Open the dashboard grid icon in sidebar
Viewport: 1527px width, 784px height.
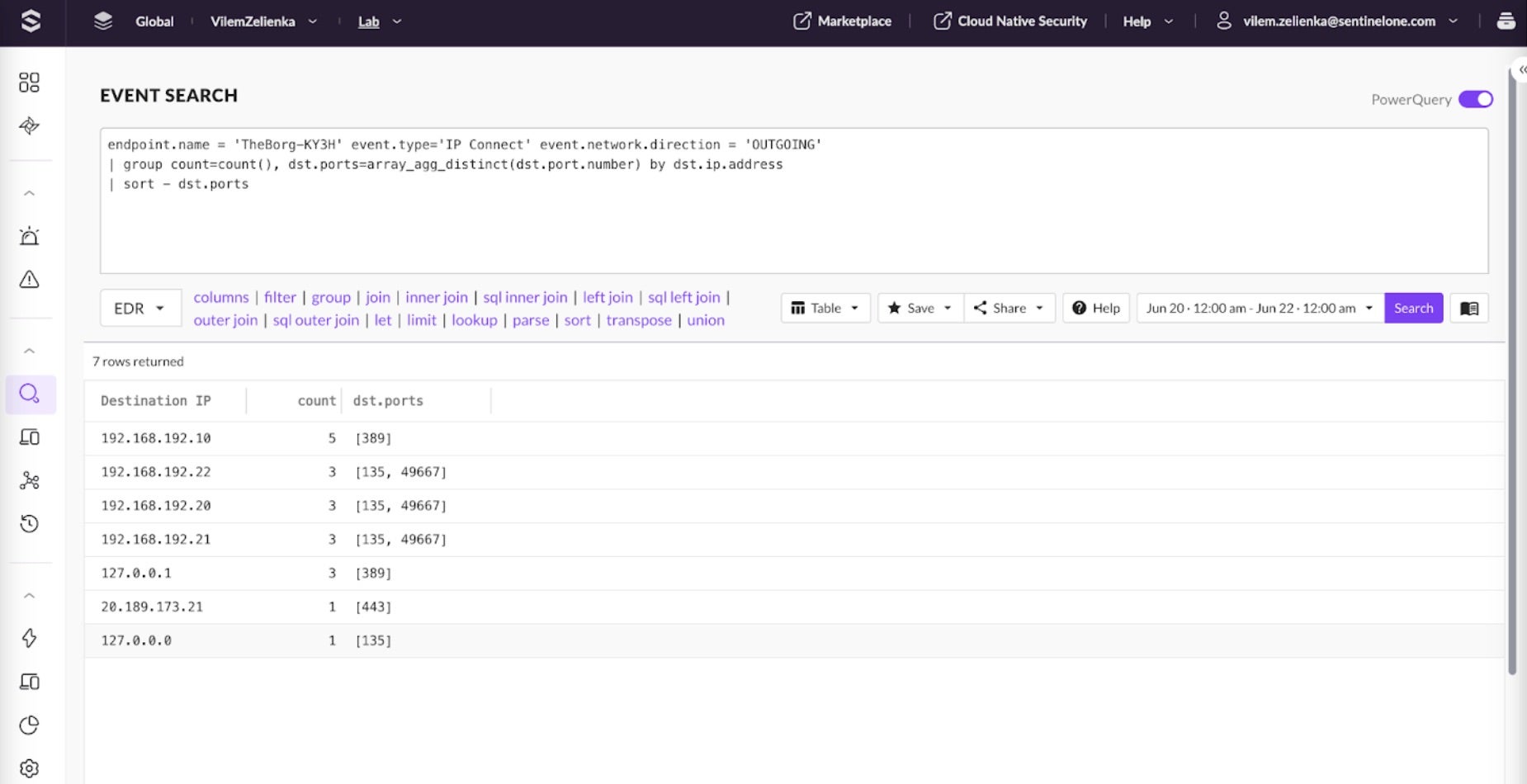(x=29, y=83)
